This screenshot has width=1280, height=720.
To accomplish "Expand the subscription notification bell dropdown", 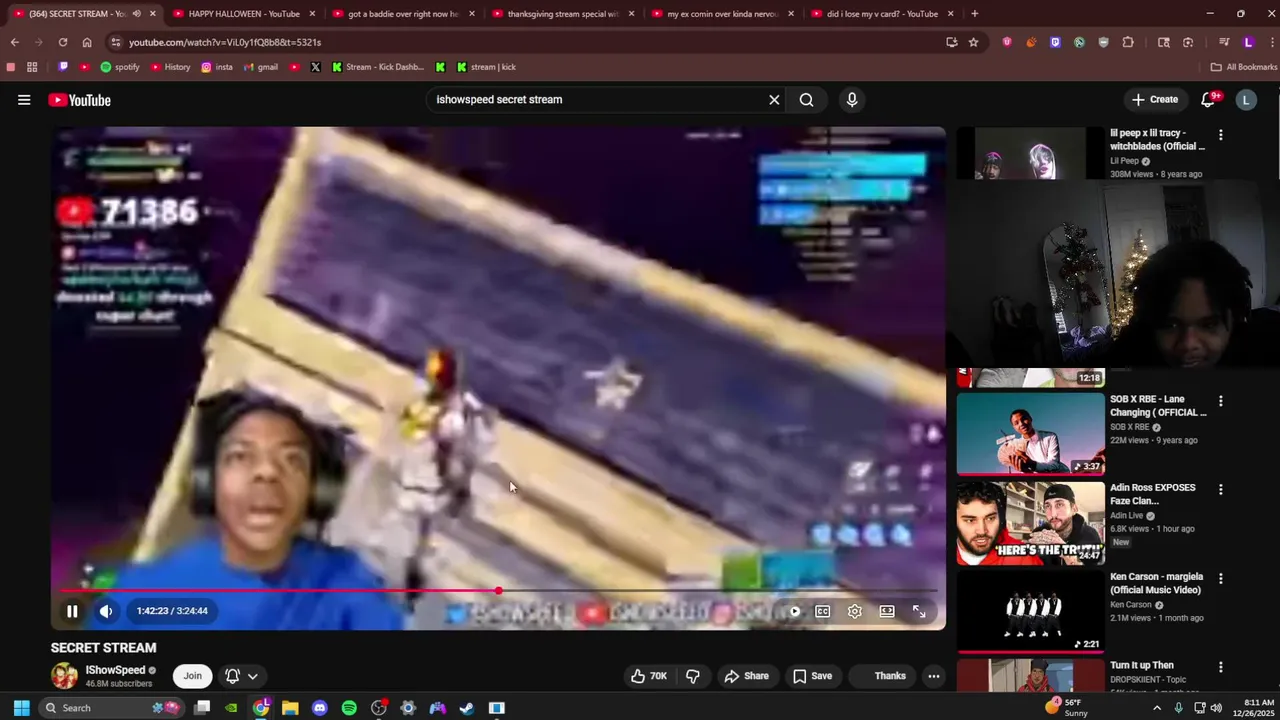I will click(x=241, y=676).
